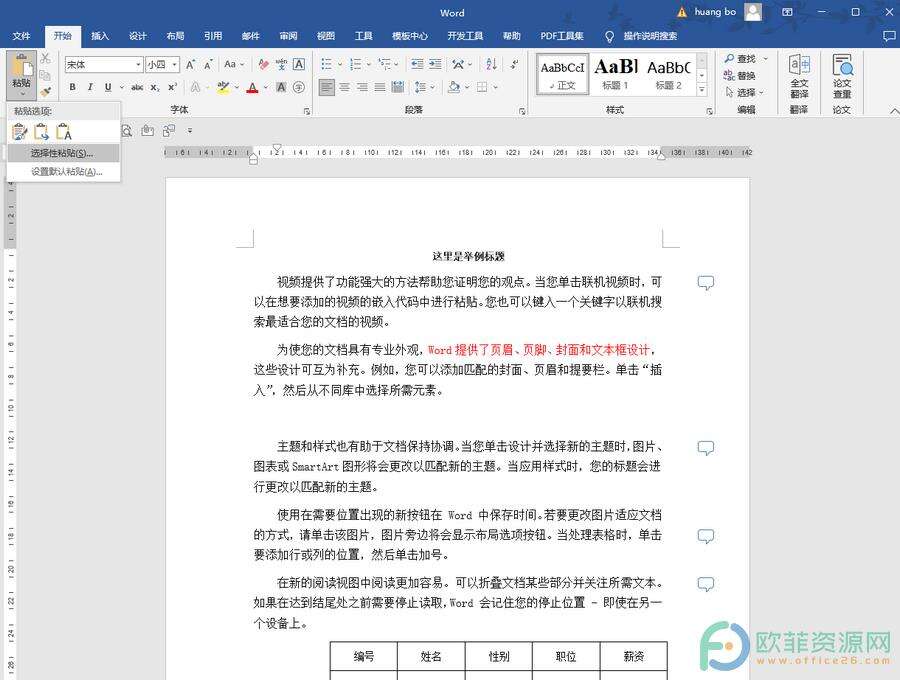Click the paragraph shading paint bucket
900x680 pixels.
pos(455,87)
